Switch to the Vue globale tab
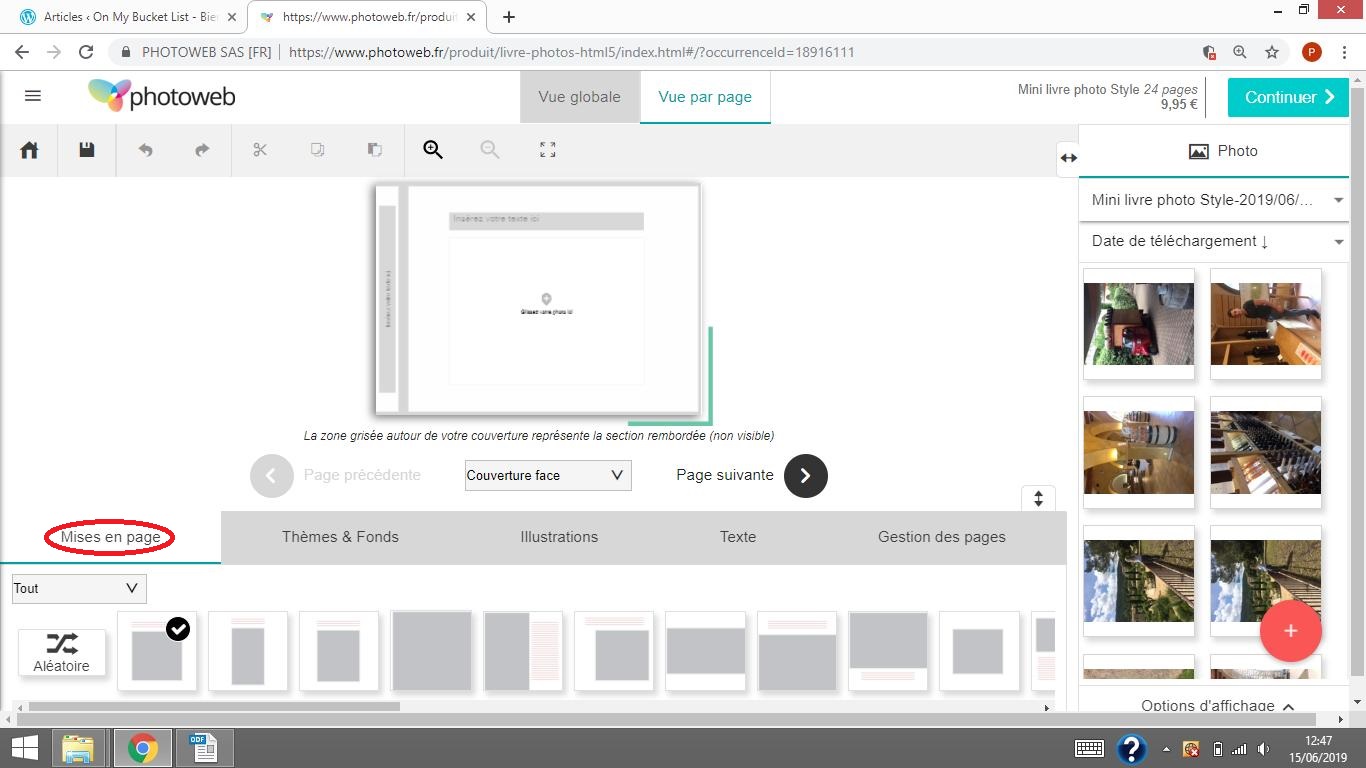This screenshot has width=1366, height=768. pyautogui.click(x=579, y=97)
